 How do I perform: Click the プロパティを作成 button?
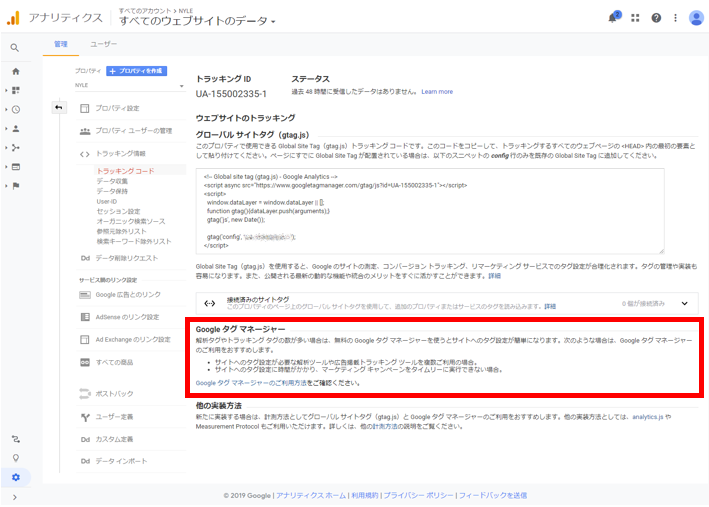[137, 71]
